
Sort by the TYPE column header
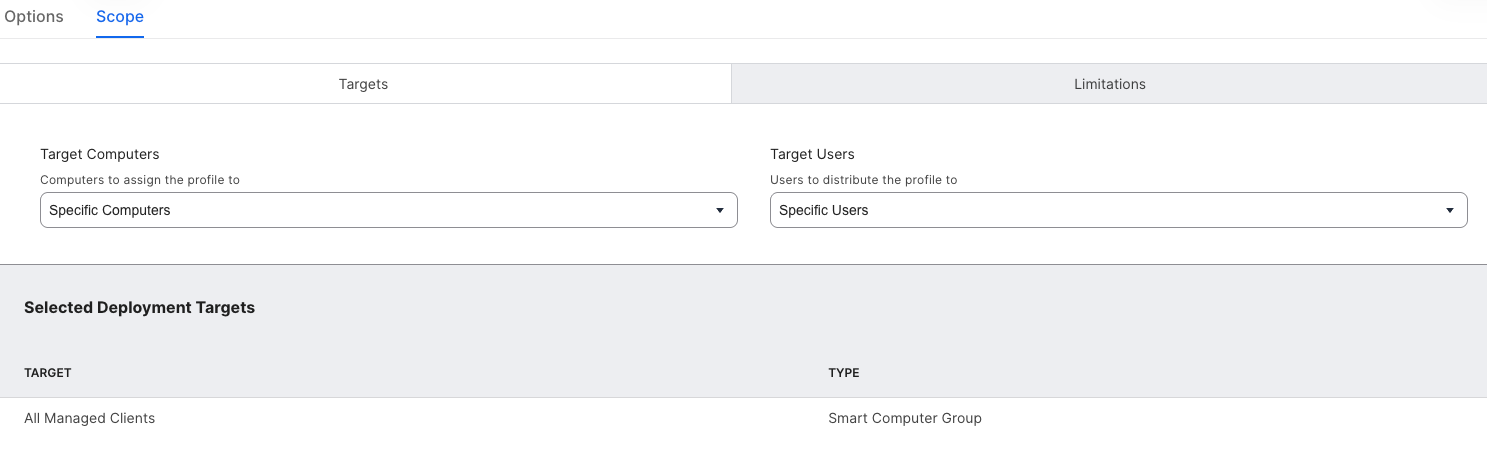tap(843, 373)
